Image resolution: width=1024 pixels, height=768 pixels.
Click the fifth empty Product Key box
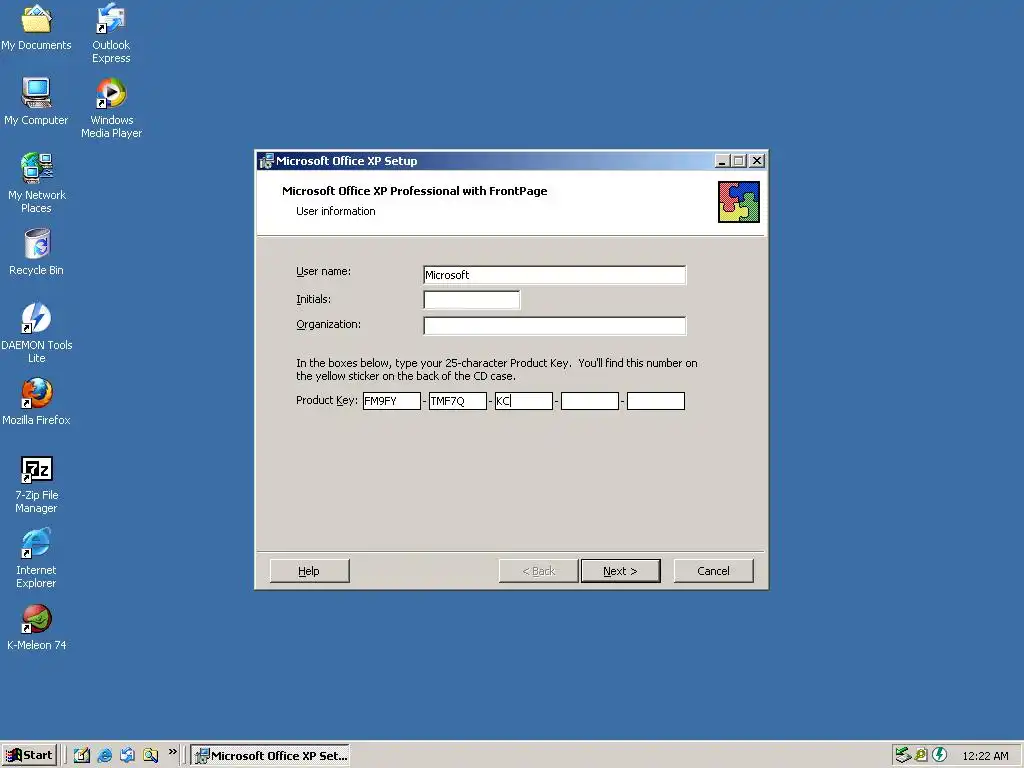(656, 401)
